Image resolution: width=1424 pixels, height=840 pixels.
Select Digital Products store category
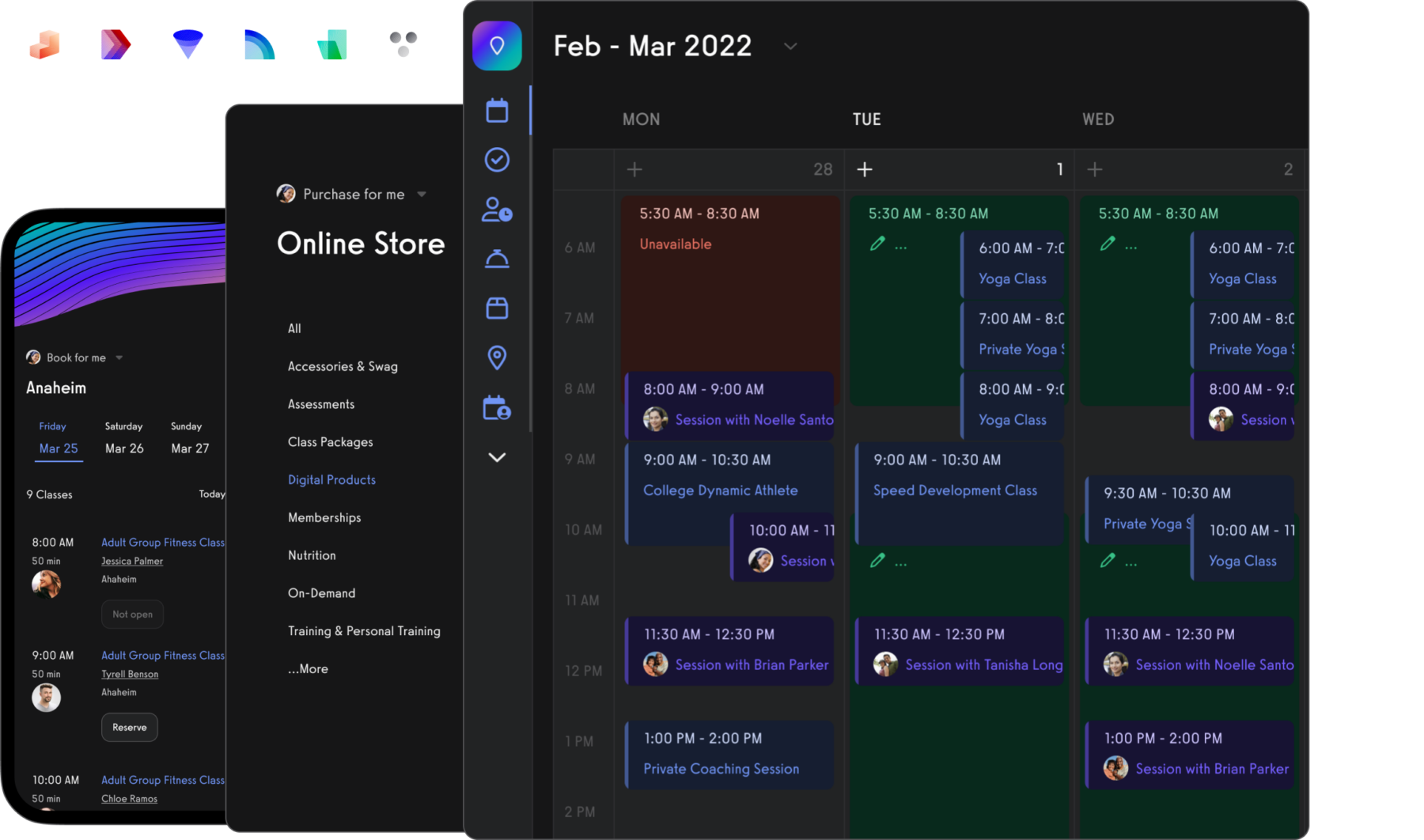click(331, 480)
